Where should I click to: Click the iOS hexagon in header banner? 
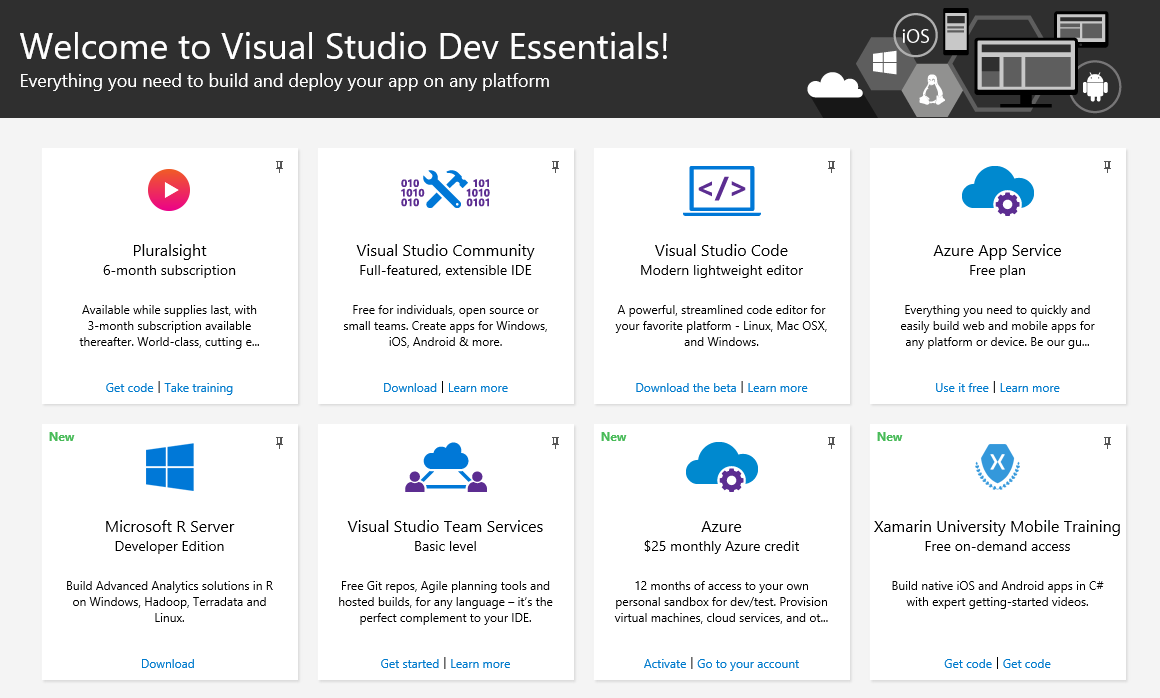(915, 35)
